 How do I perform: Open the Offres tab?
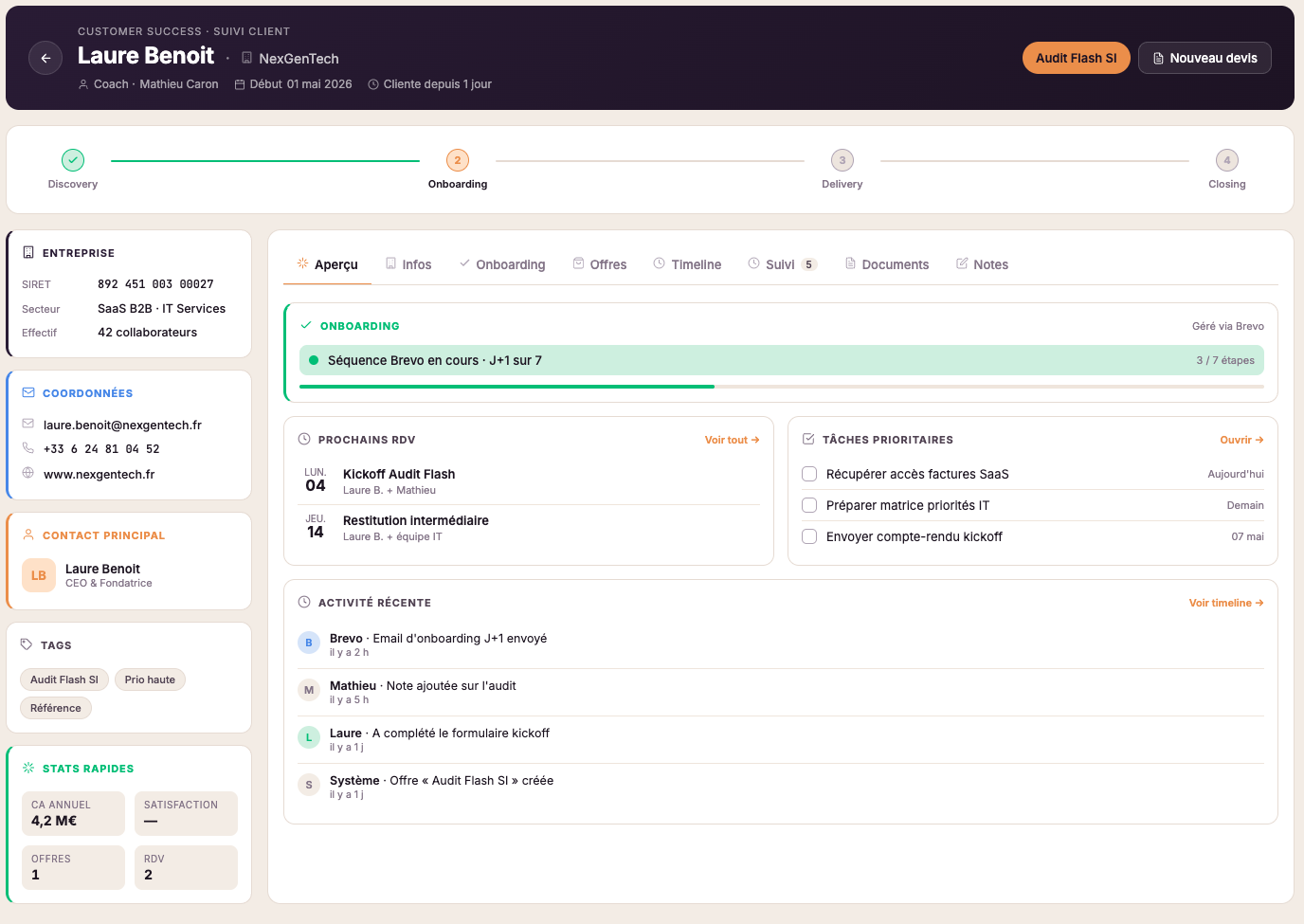(600, 264)
